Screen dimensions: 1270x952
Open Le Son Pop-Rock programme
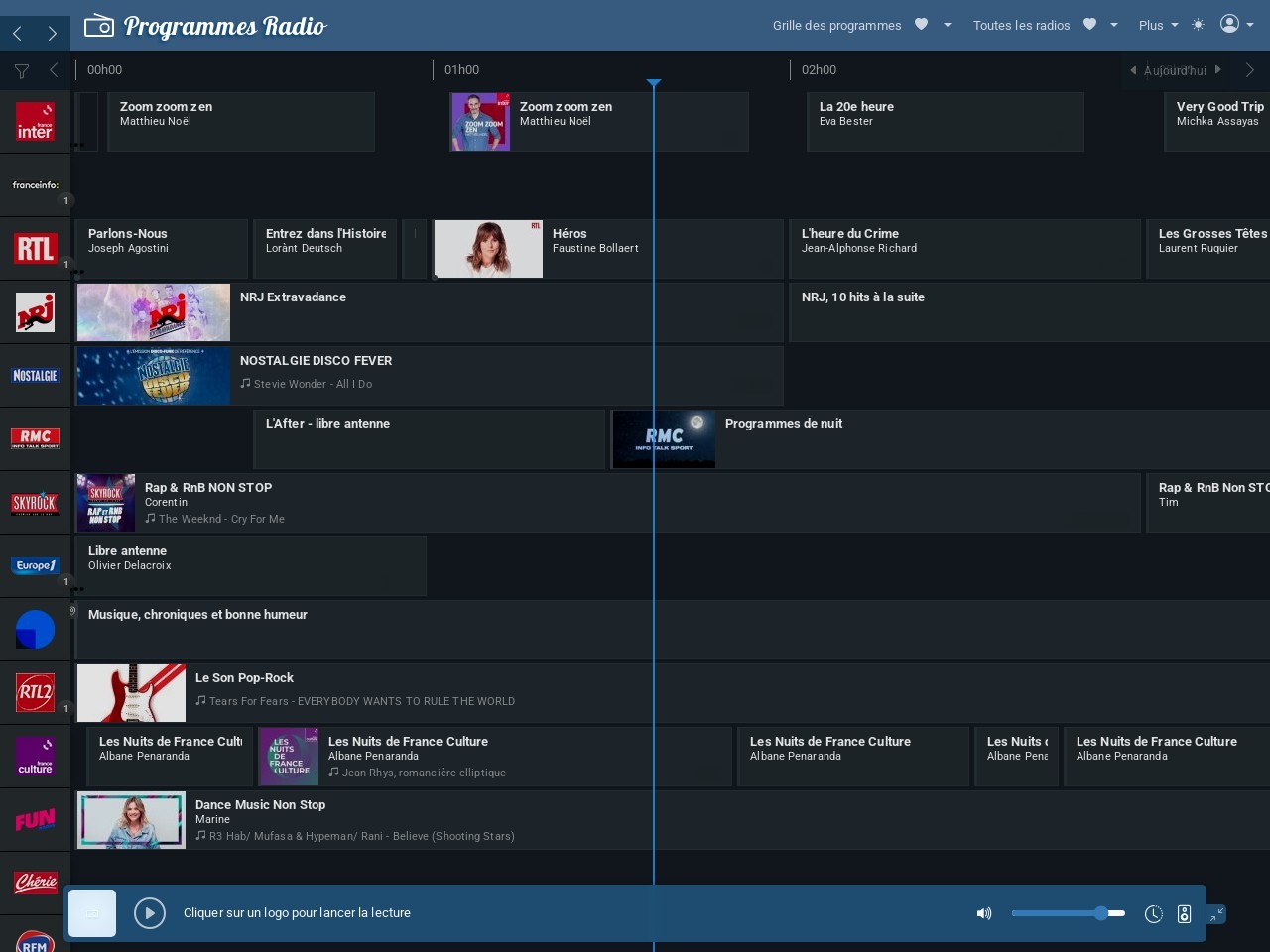point(673,693)
